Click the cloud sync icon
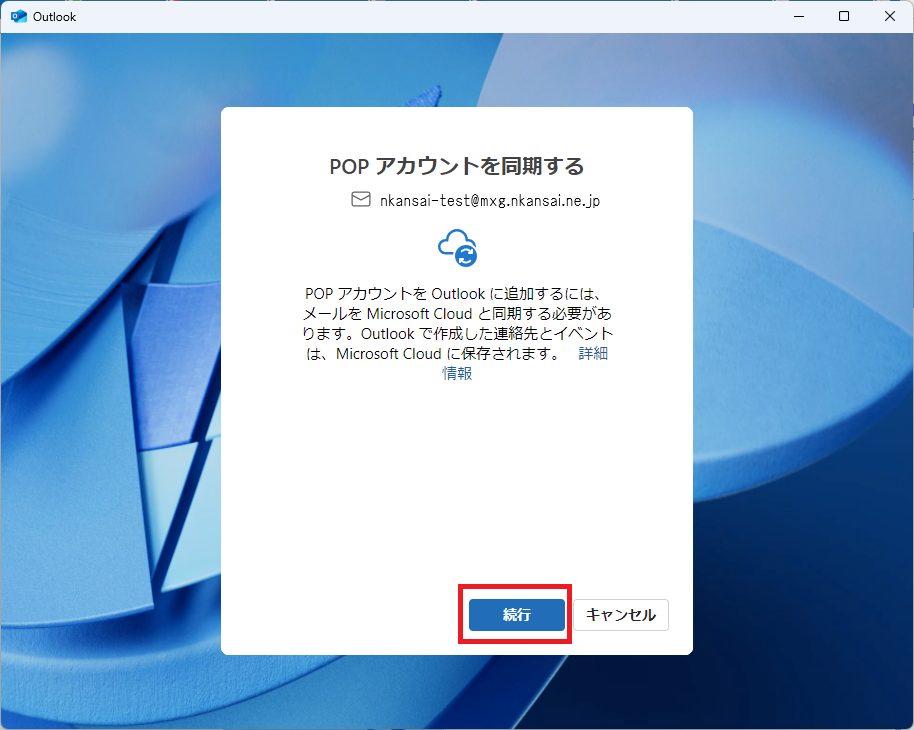The height and width of the screenshot is (730, 914). pyautogui.click(x=458, y=248)
